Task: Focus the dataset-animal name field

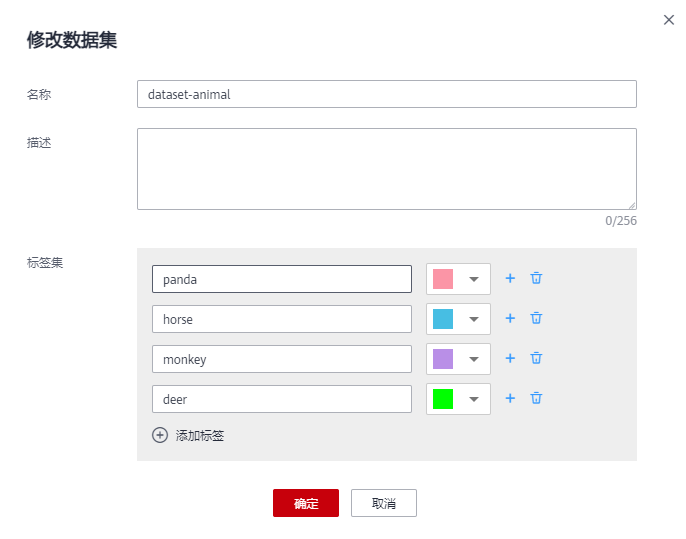Action: pyautogui.click(x=386, y=94)
